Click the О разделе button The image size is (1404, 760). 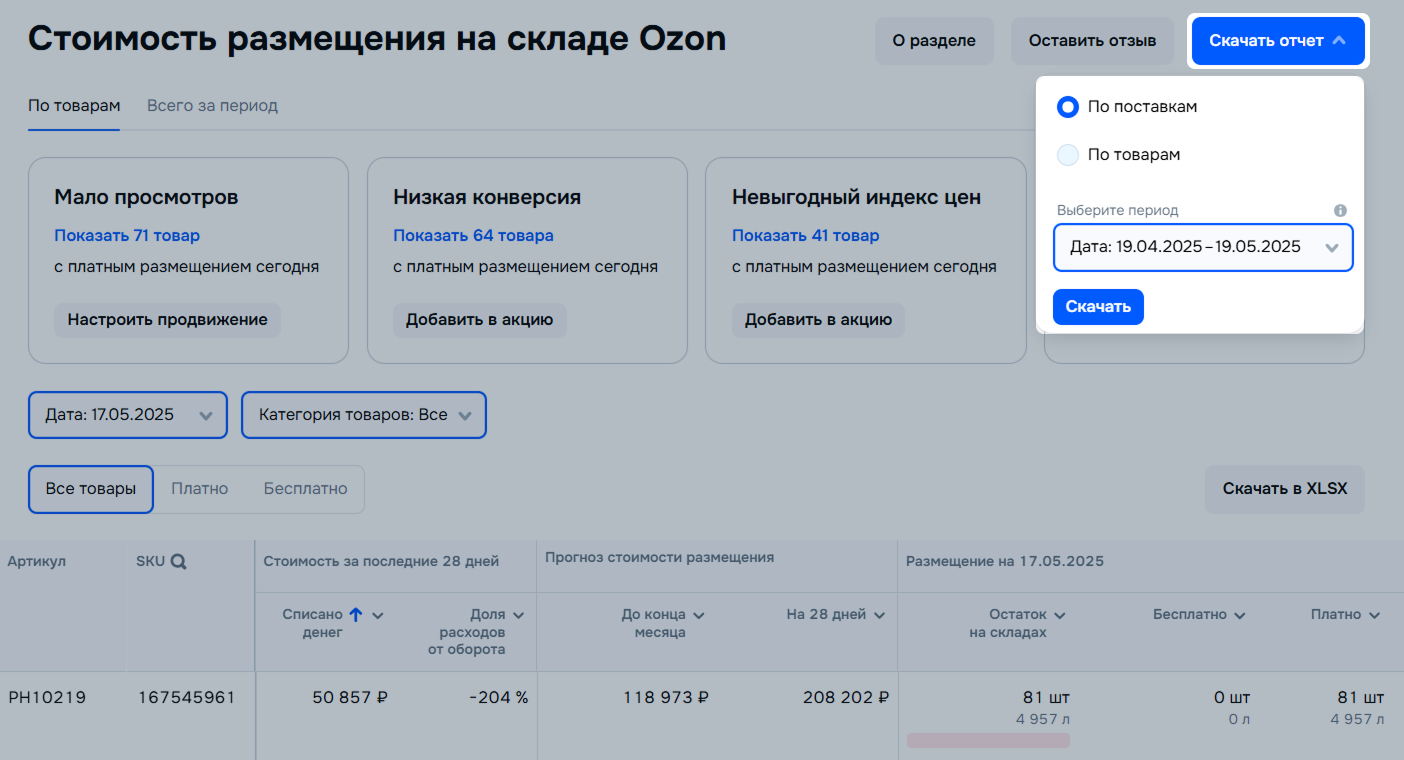[x=934, y=41]
